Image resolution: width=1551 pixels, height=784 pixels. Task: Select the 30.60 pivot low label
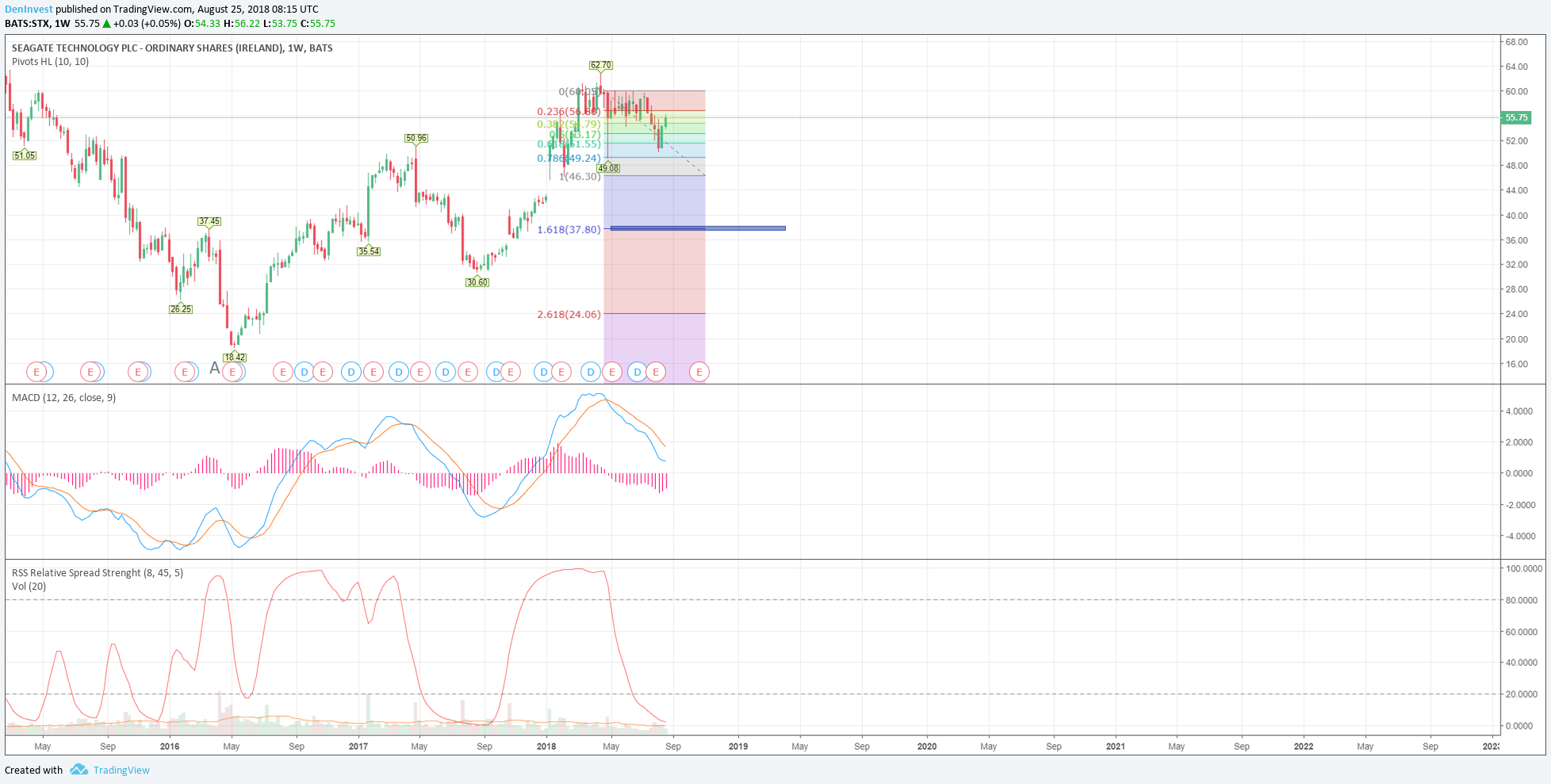[477, 282]
